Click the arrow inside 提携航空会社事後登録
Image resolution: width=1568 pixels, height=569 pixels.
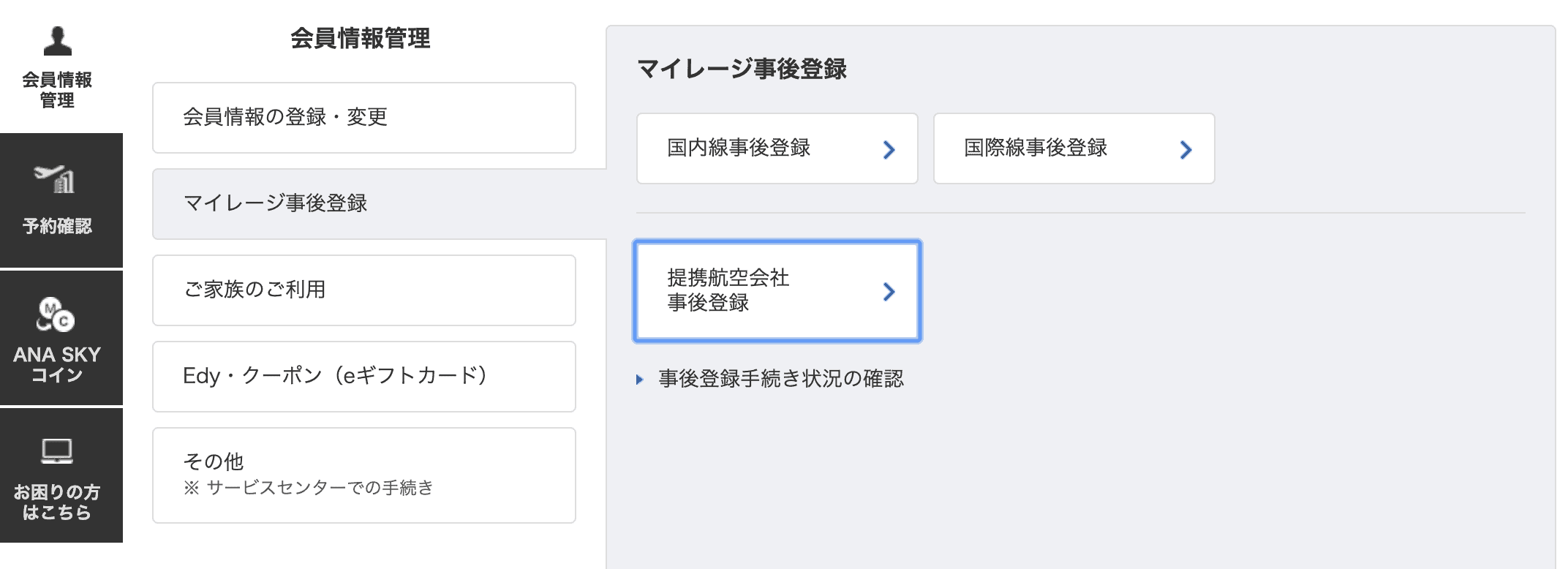coord(889,291)
